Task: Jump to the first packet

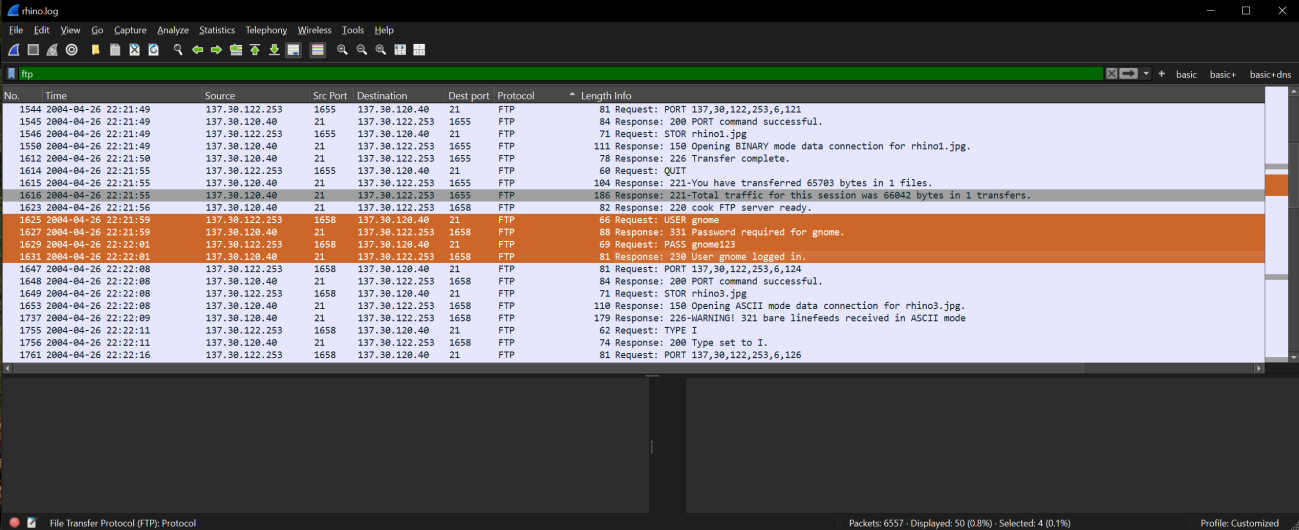Action: pos(255,49)
